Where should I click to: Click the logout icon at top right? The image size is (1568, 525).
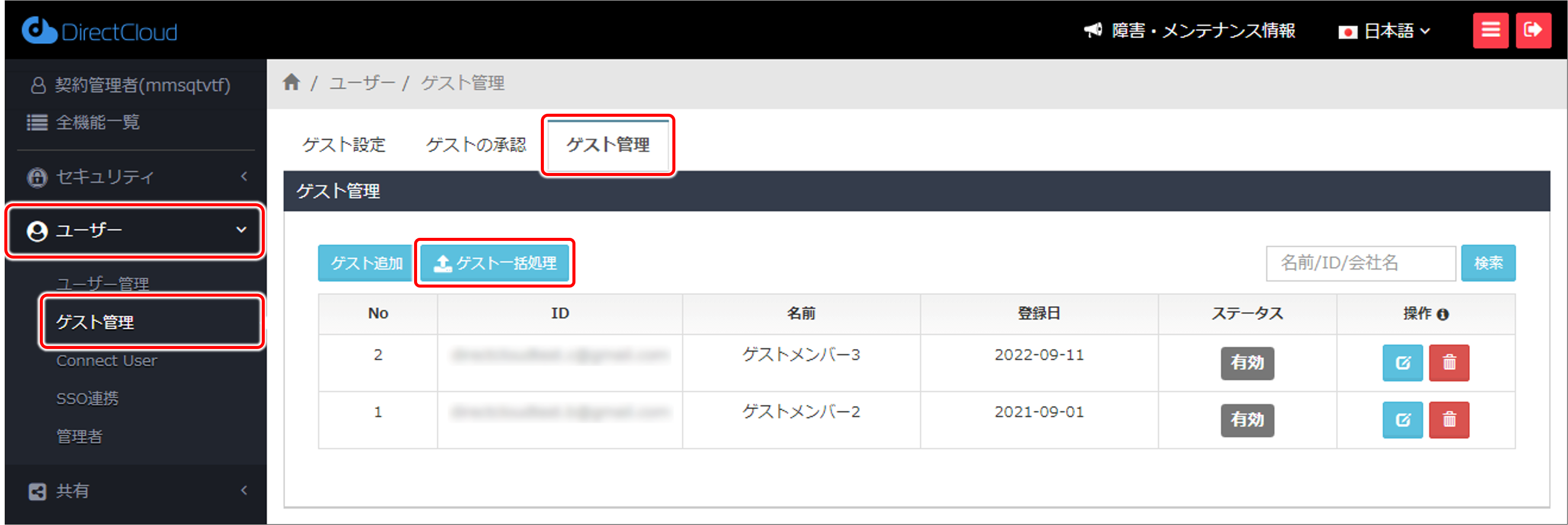click(x=1533, y=30)
